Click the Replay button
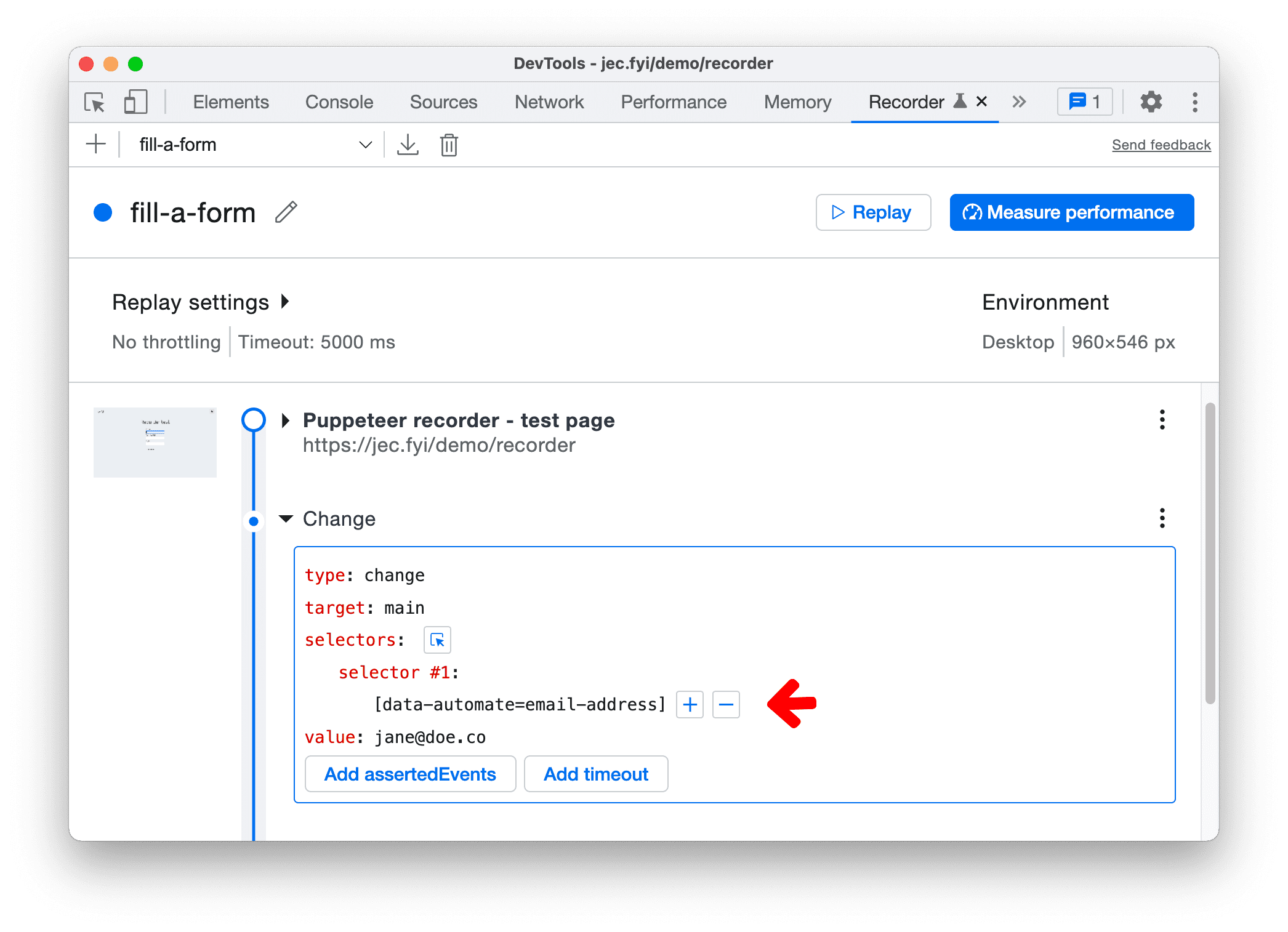 point(875,211)
